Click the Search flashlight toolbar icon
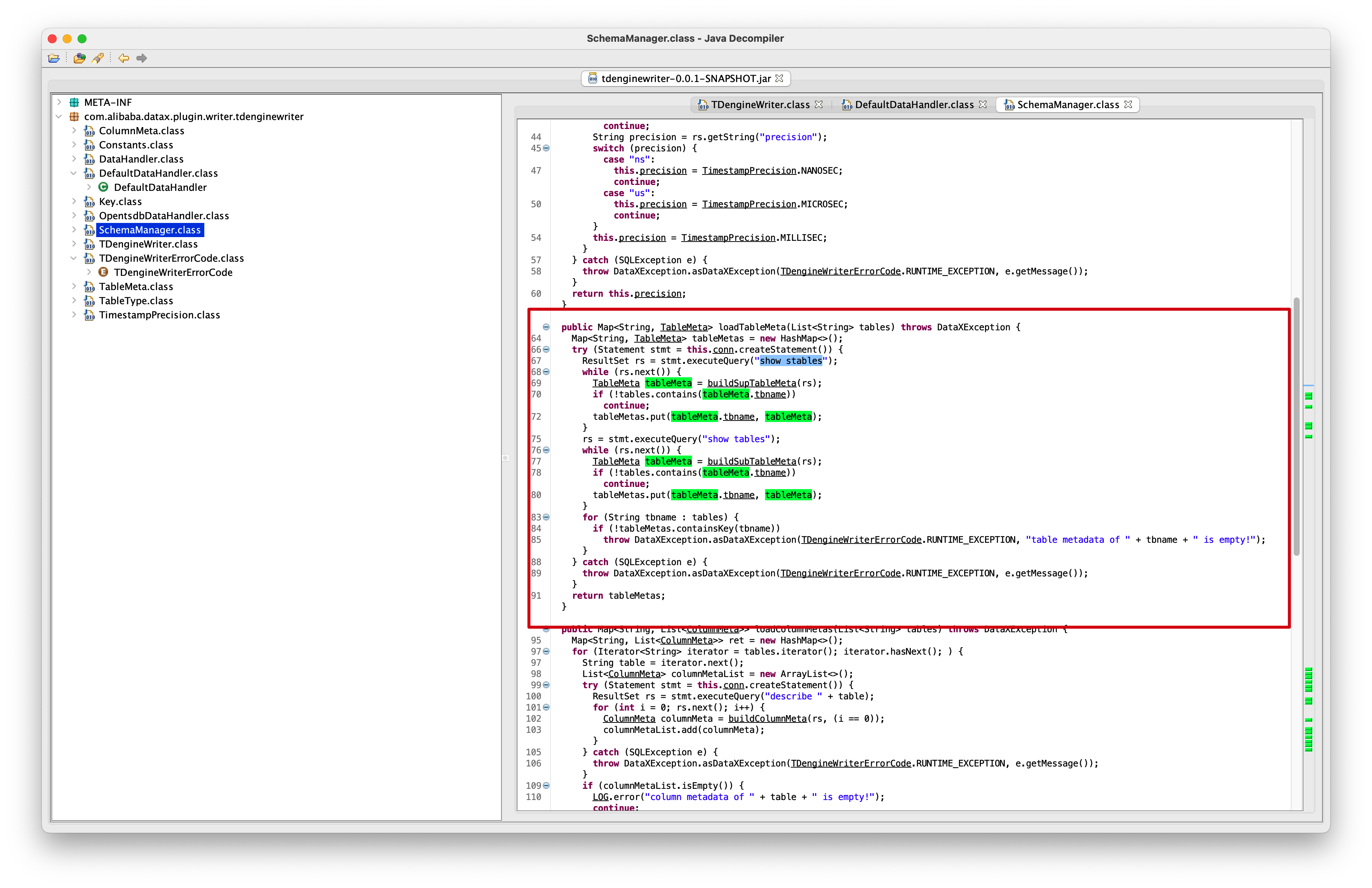The height and width of the screenshot is (888, 1372). (98, 58)
